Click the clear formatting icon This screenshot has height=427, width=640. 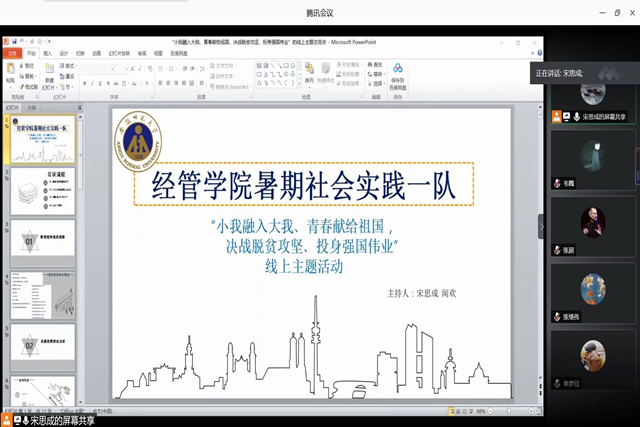click(150, 69)
